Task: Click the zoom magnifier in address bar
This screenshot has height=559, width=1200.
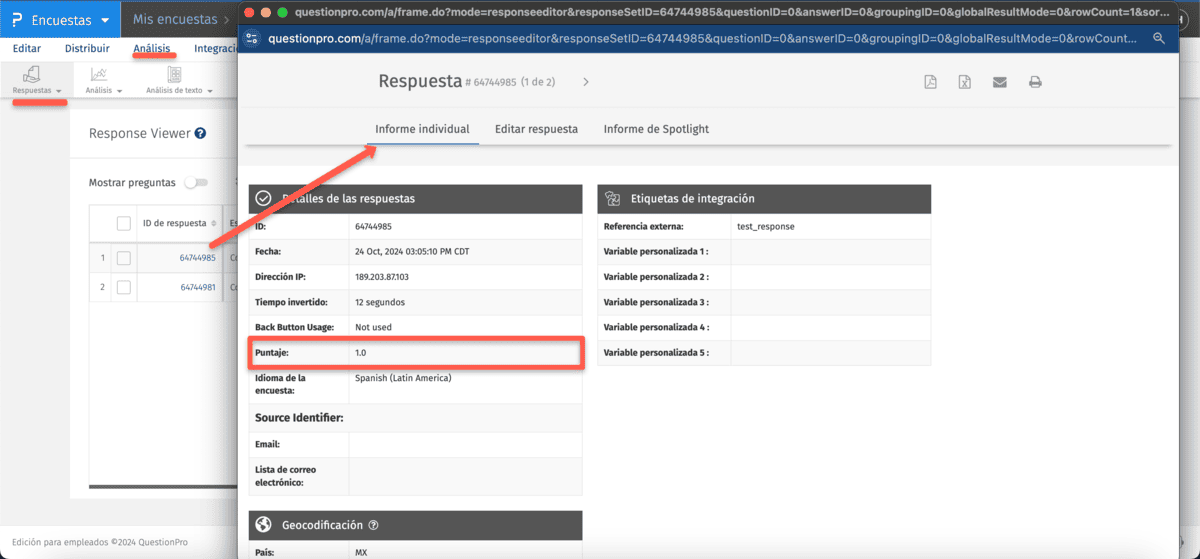Action: pos(1159,38)
